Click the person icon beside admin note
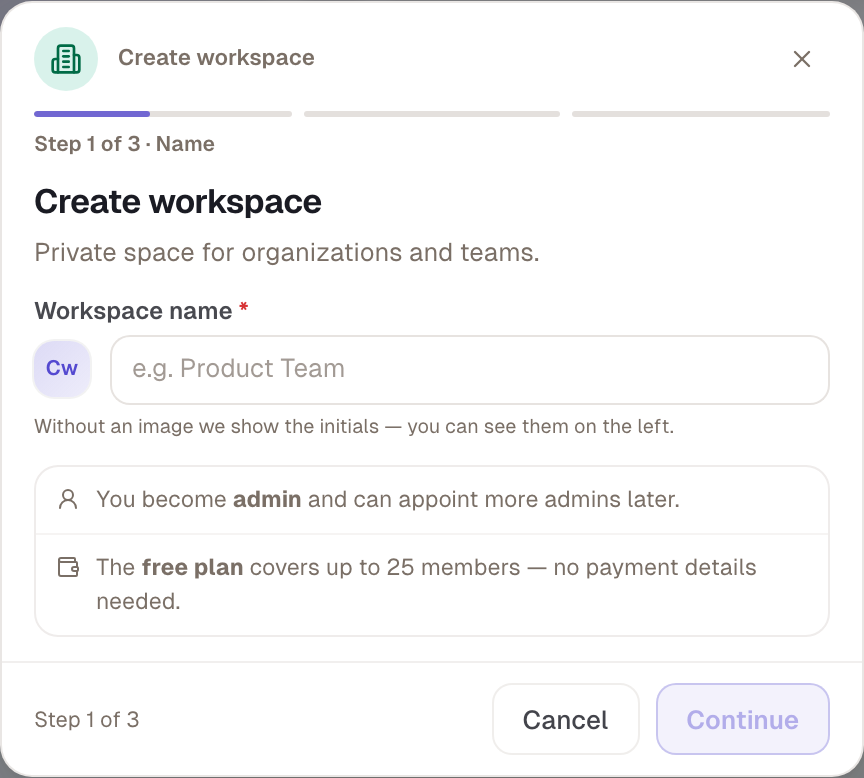The image size is (864, 778). point(68,499)
